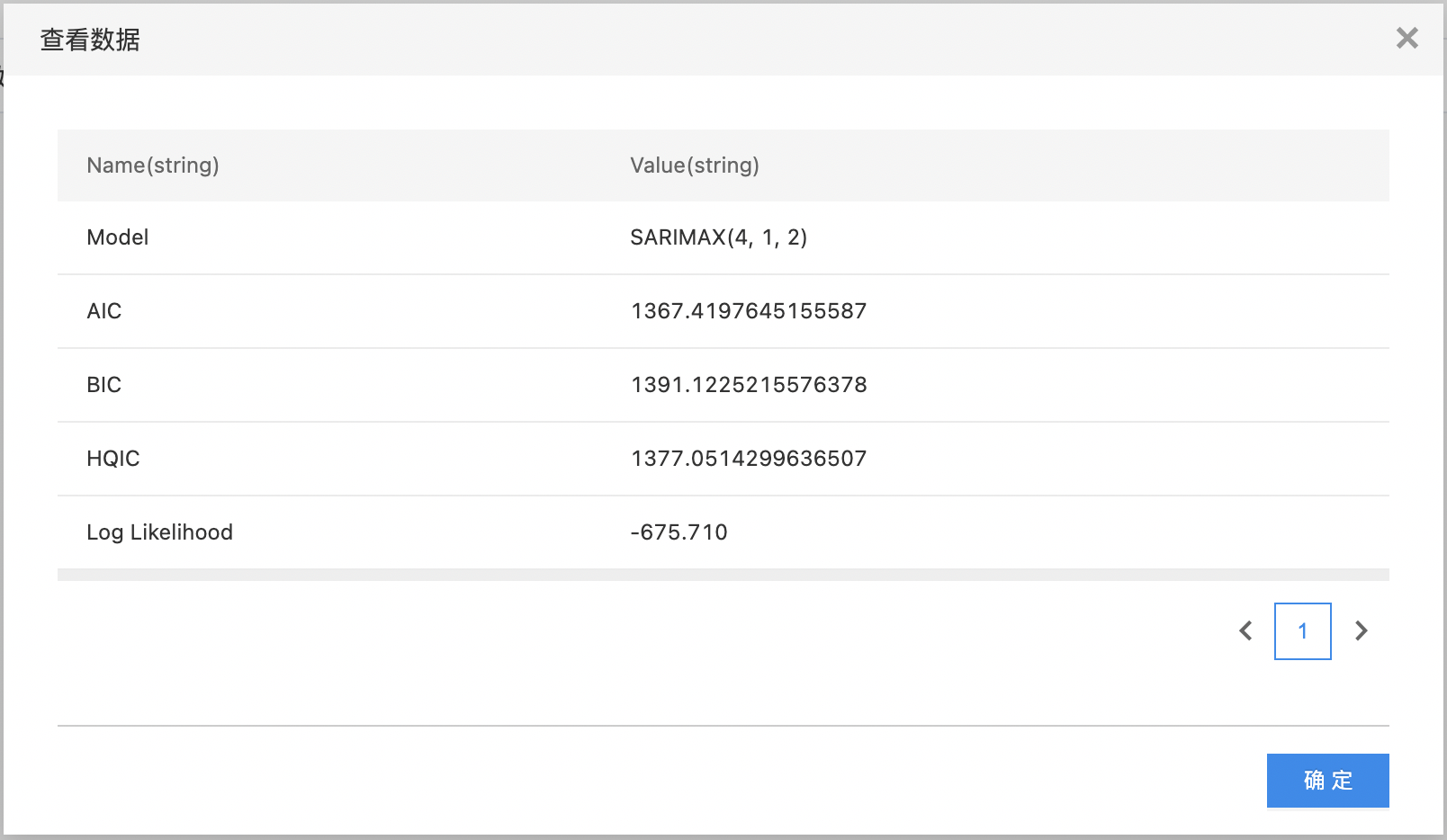Select BIC value 1391.1225215576378
The width and height of the screenshot is (1447, 840).
point(749,385)
